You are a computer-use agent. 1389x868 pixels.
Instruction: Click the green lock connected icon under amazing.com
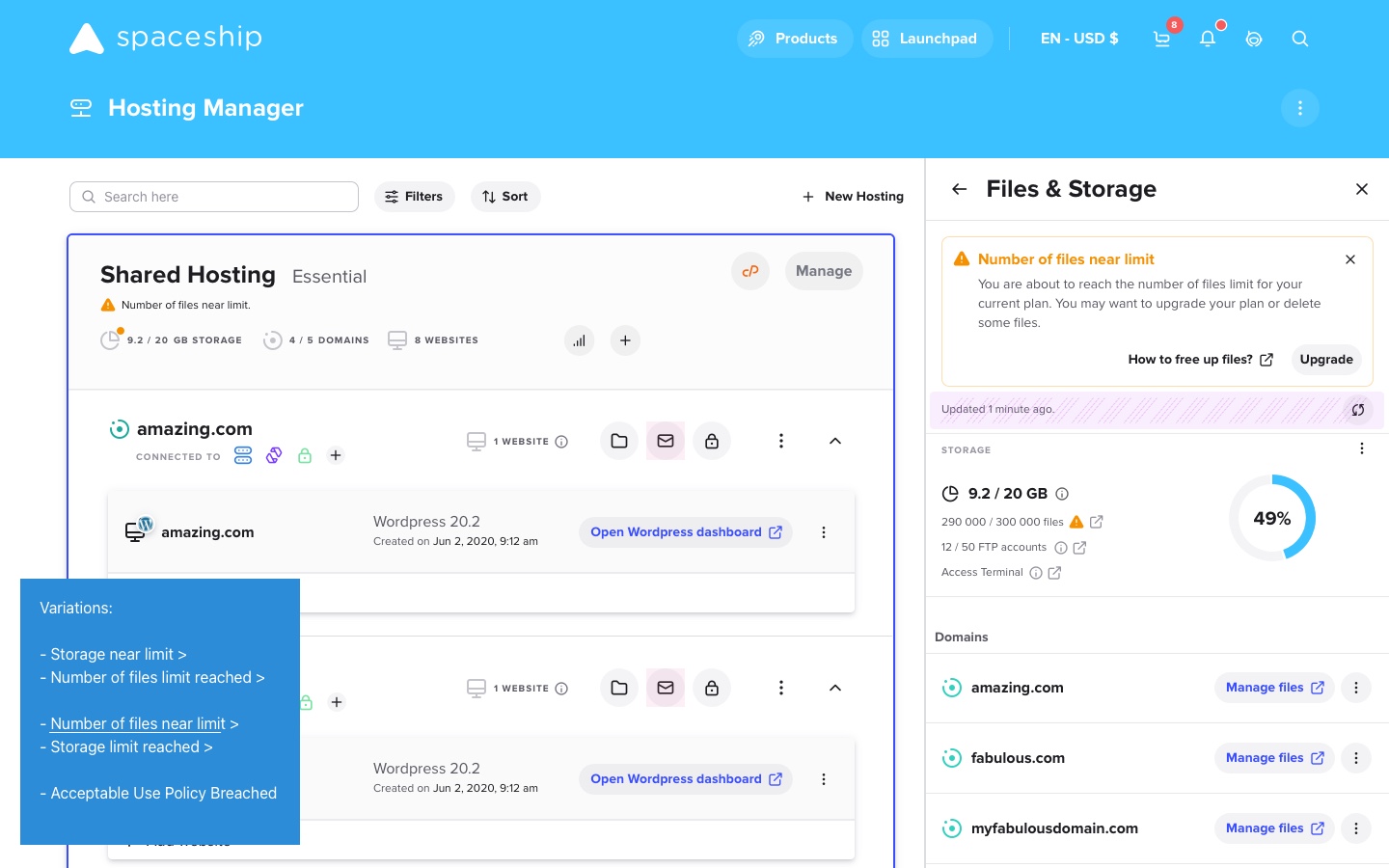[x=305, y=455]
